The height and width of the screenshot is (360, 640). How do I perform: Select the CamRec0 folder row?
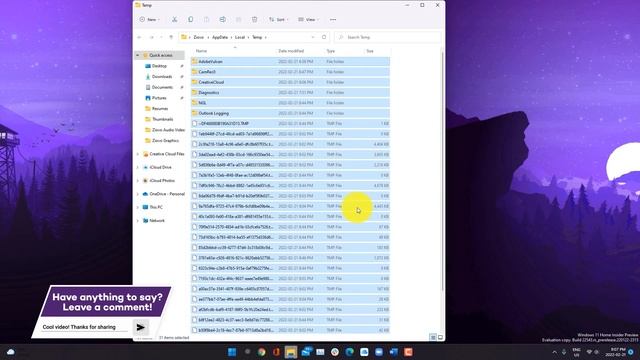point(290,72)
